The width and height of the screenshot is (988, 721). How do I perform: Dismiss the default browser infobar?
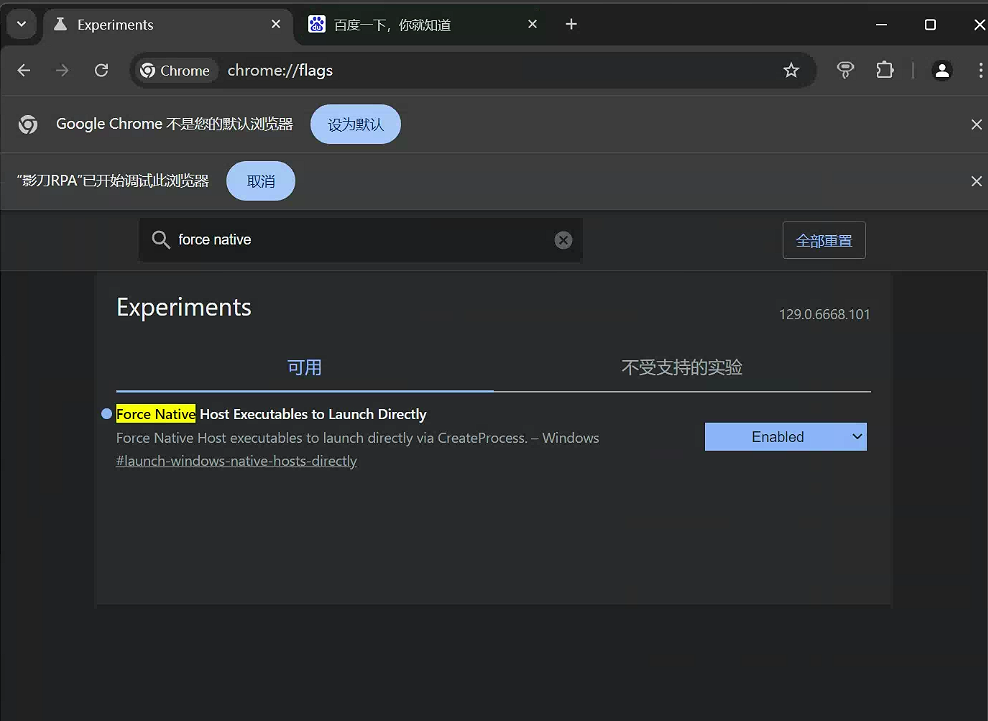tap(976, 125)
